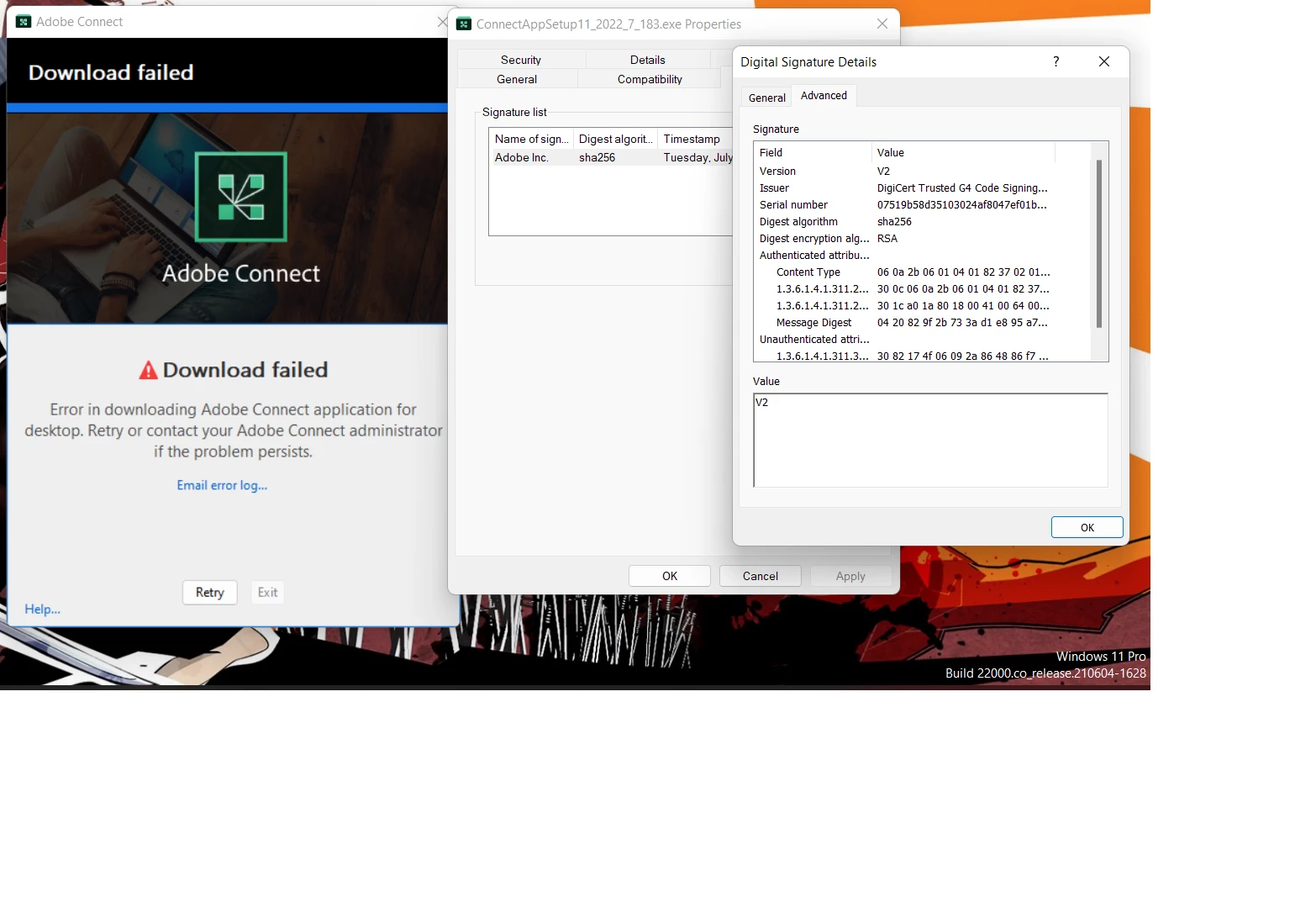This screenshot has width=1316, height=908.
Task: Switch to the Compatibility tab
Action: (650, 79)
